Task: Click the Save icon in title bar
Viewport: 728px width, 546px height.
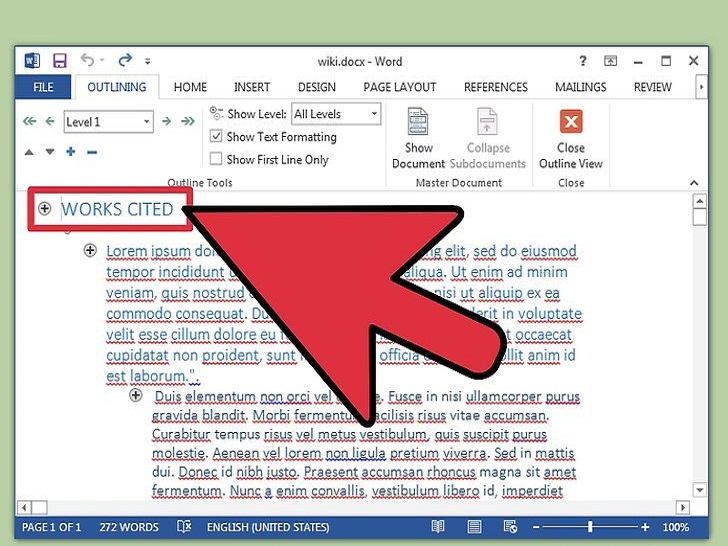Action: [x=59, y=61]
